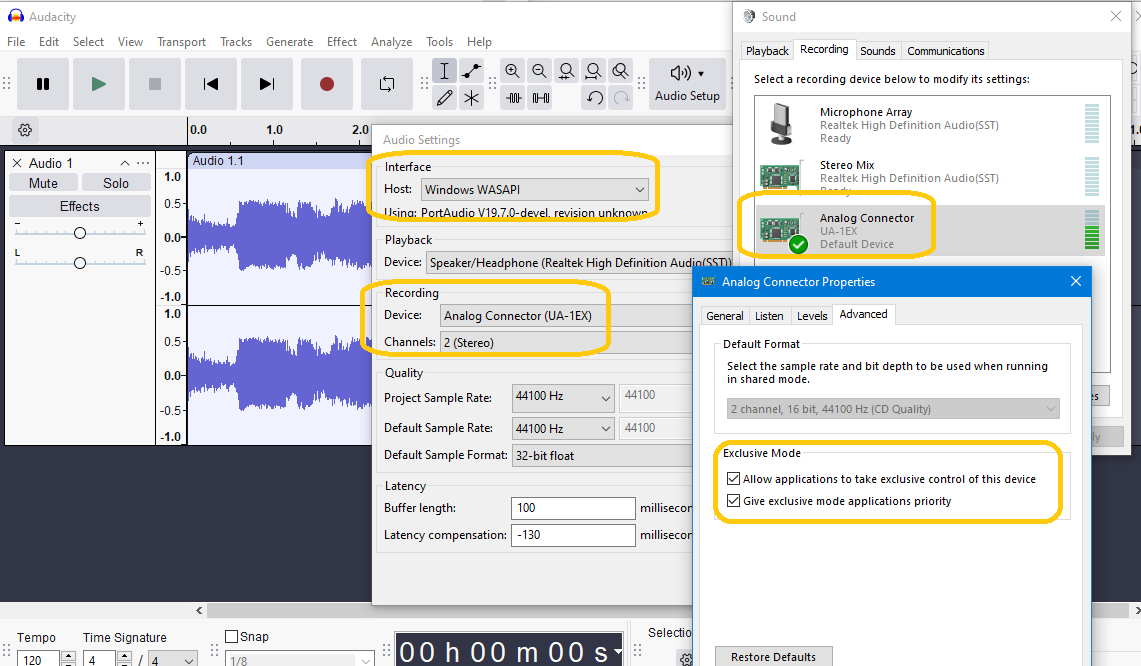
Task: Click the Pause button in Audacity toolbar
Action: pos(43,84)
